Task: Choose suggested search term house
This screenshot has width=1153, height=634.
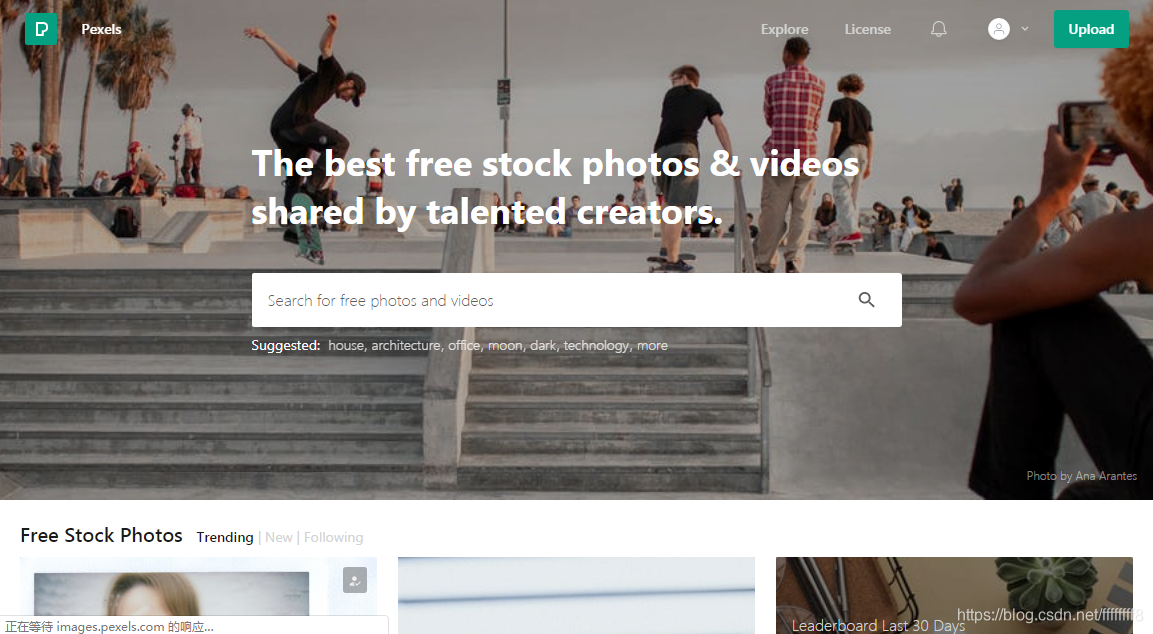Action: [x=346, y=346]
